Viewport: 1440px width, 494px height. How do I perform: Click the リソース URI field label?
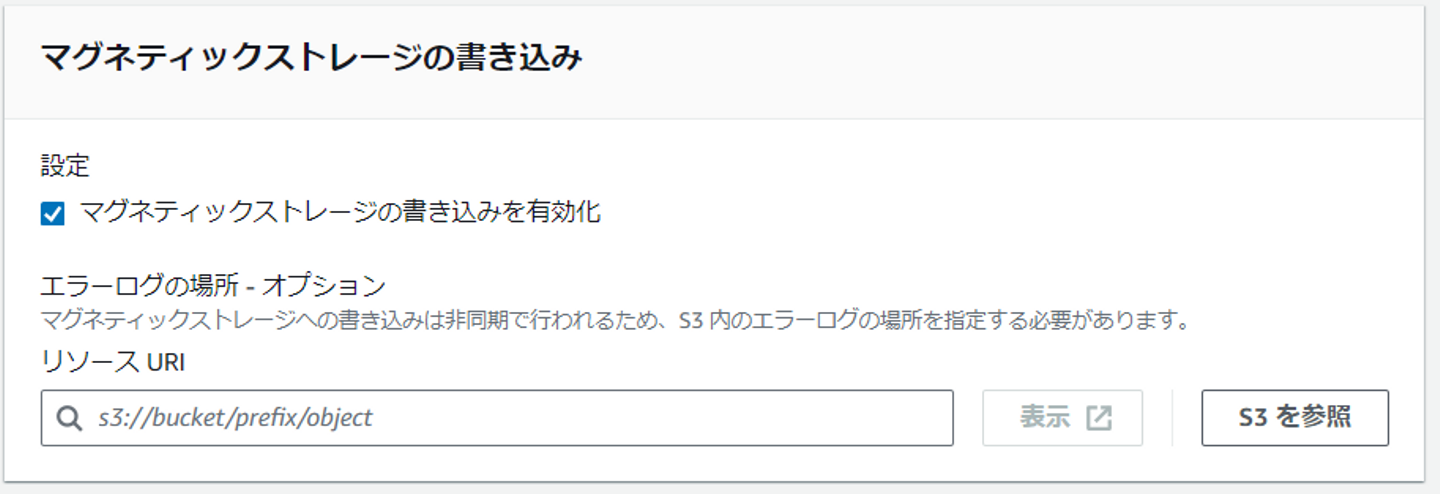pyautogui.click(x=113, y=363)
